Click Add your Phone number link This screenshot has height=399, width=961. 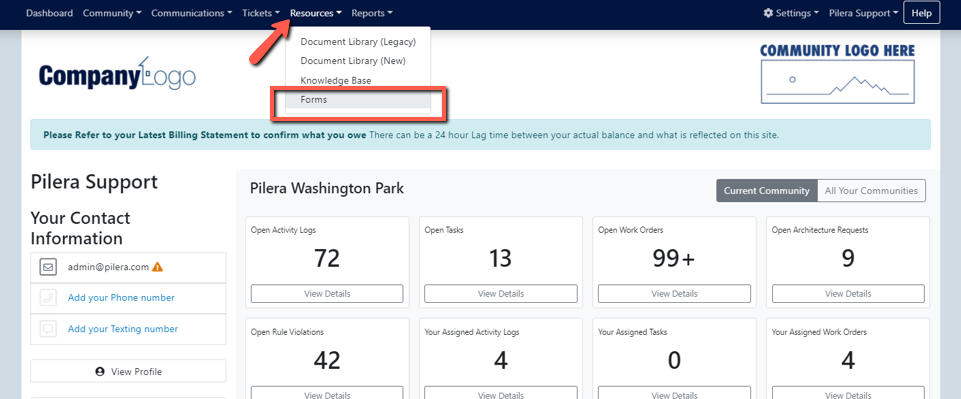(121, 298)
